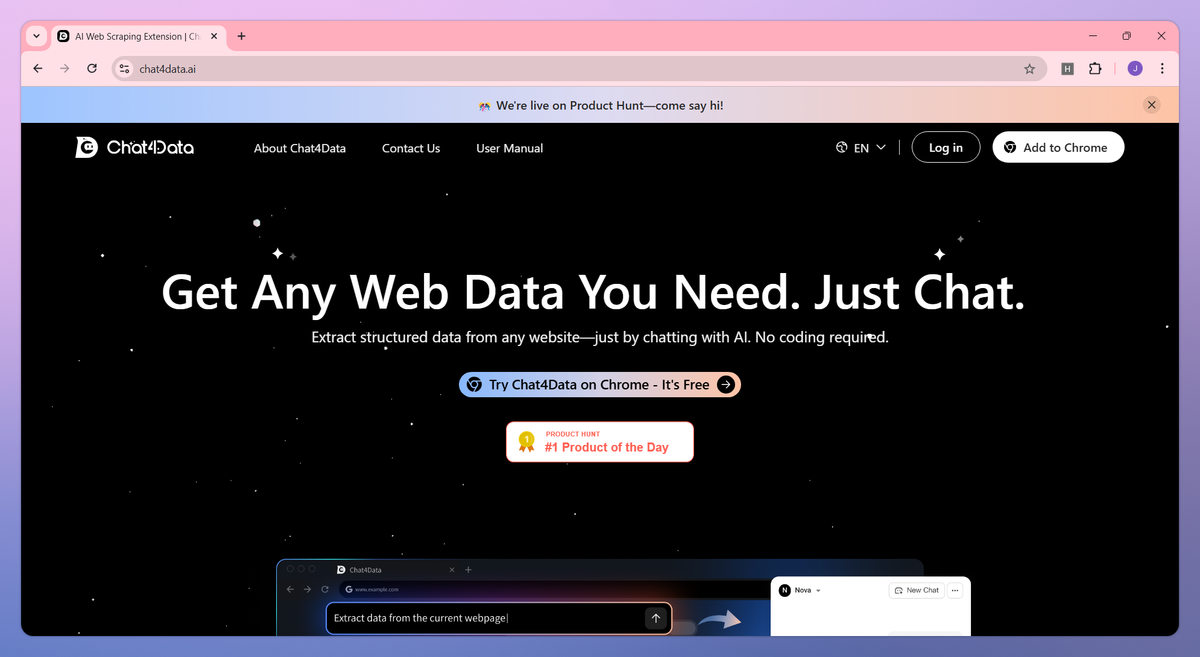
Task: Click the Chat4Data logo icon
Action: click(x=87, y=148)
